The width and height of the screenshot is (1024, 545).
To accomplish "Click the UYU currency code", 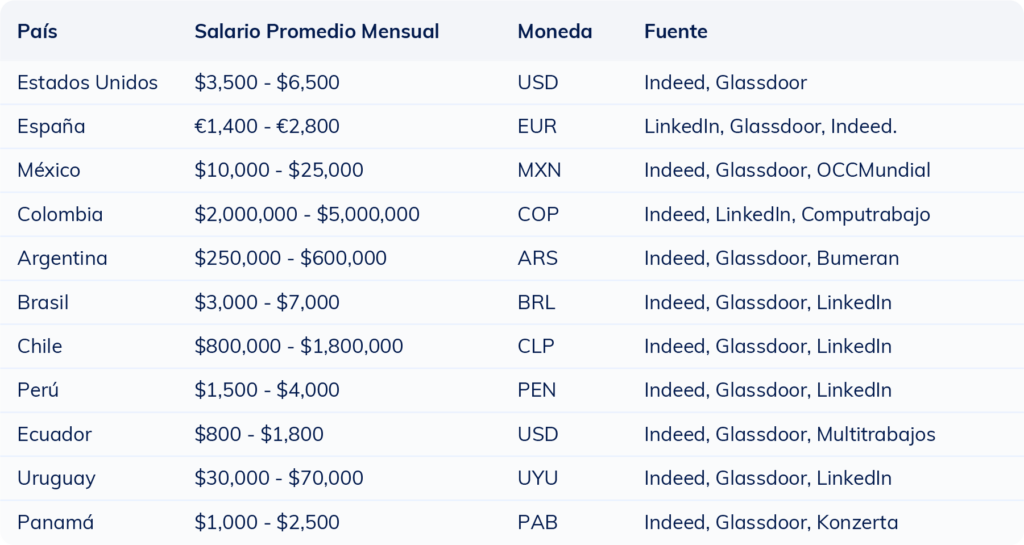I will pyautogui.click(x=536, y=479).
